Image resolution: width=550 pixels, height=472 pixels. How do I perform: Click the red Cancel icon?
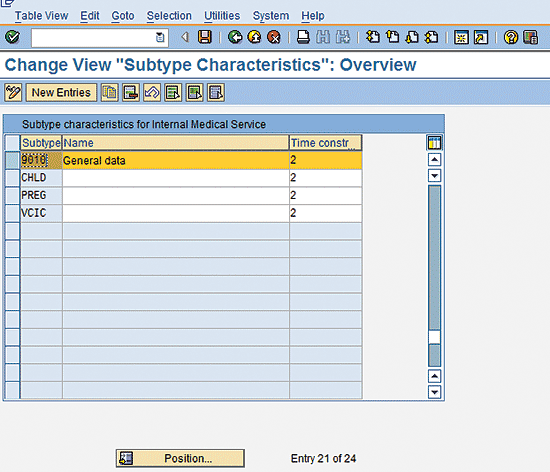click(274, 37)
